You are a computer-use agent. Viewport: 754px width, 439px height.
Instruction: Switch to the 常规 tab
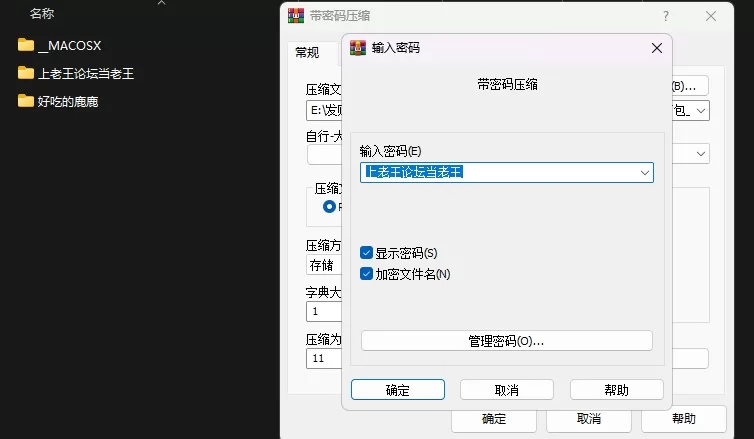click(x=307, y=52)
